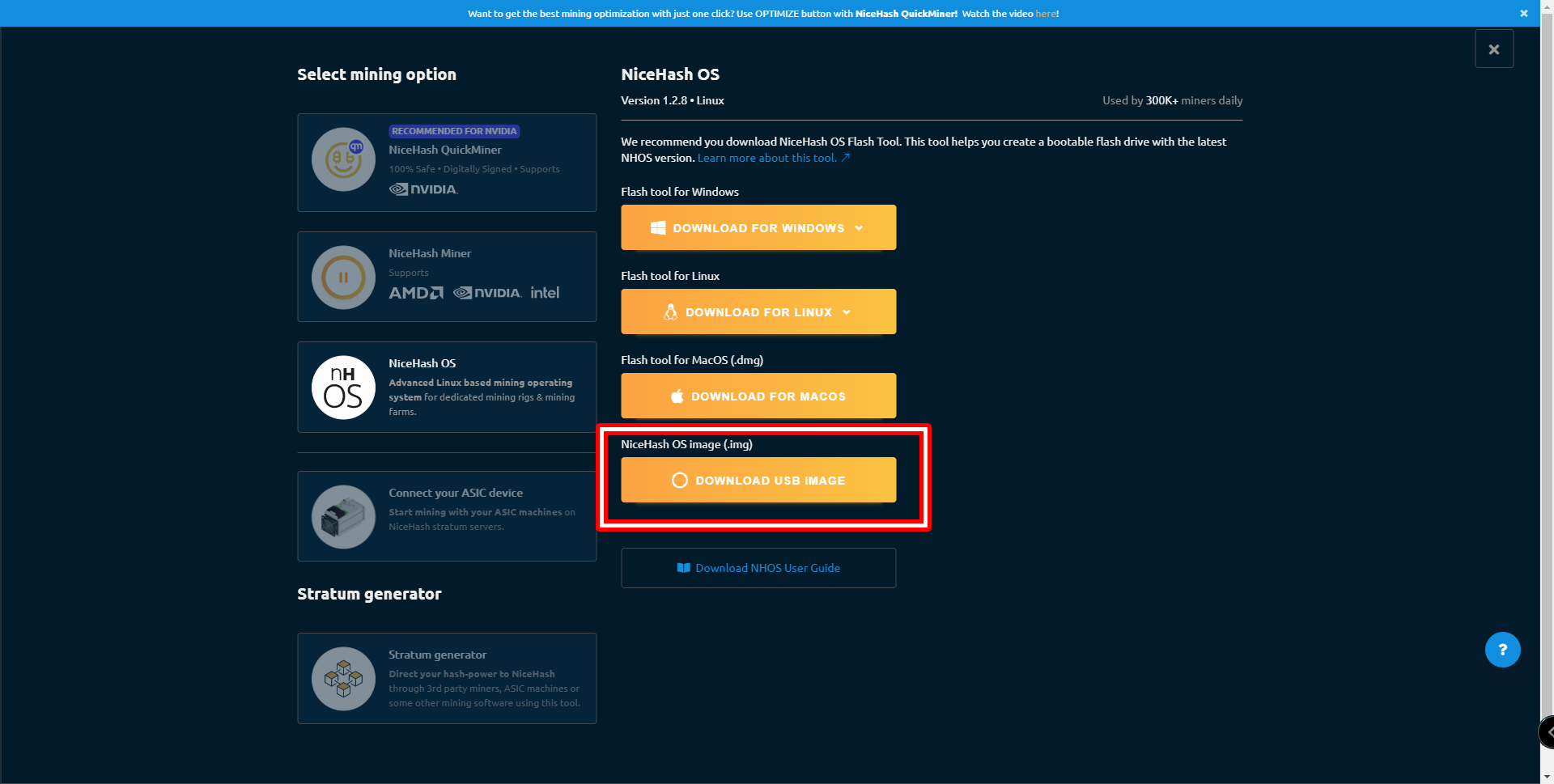Select the NiceHash QuickMiner option card
The height and width of the screenshot is (784, 1554).
pos(447,163)
